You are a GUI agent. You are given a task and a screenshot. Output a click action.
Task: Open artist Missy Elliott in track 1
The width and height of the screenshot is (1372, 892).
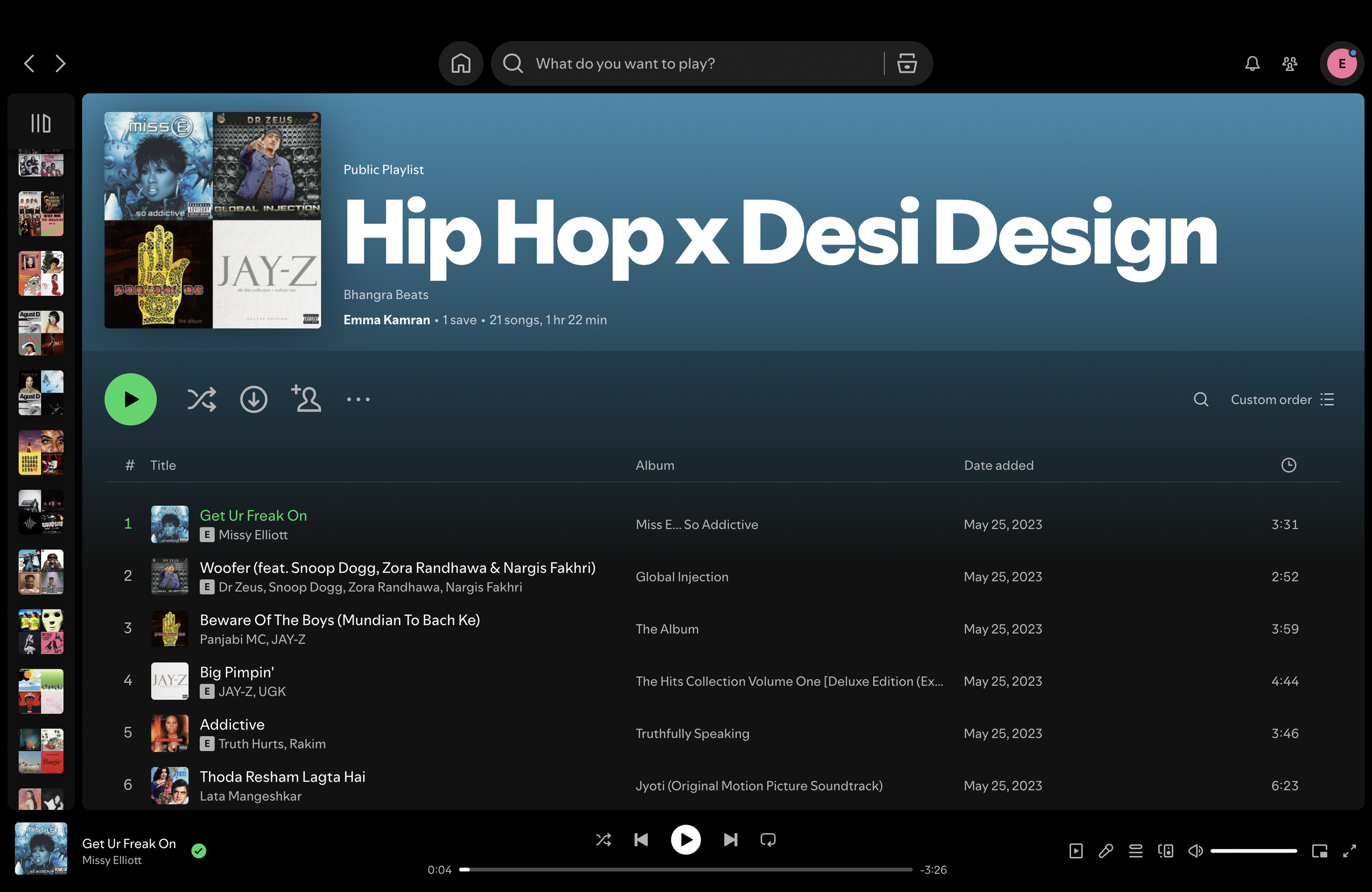pyautogui.click(x=253, y=535)
